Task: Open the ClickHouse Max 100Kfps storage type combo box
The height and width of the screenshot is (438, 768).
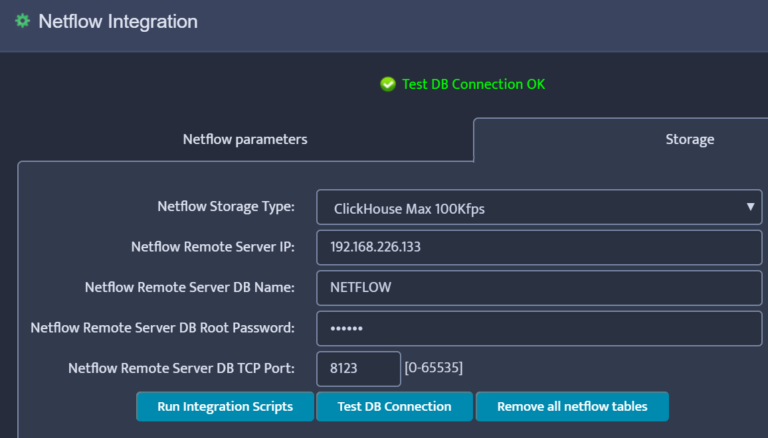Action: point(530,208)
